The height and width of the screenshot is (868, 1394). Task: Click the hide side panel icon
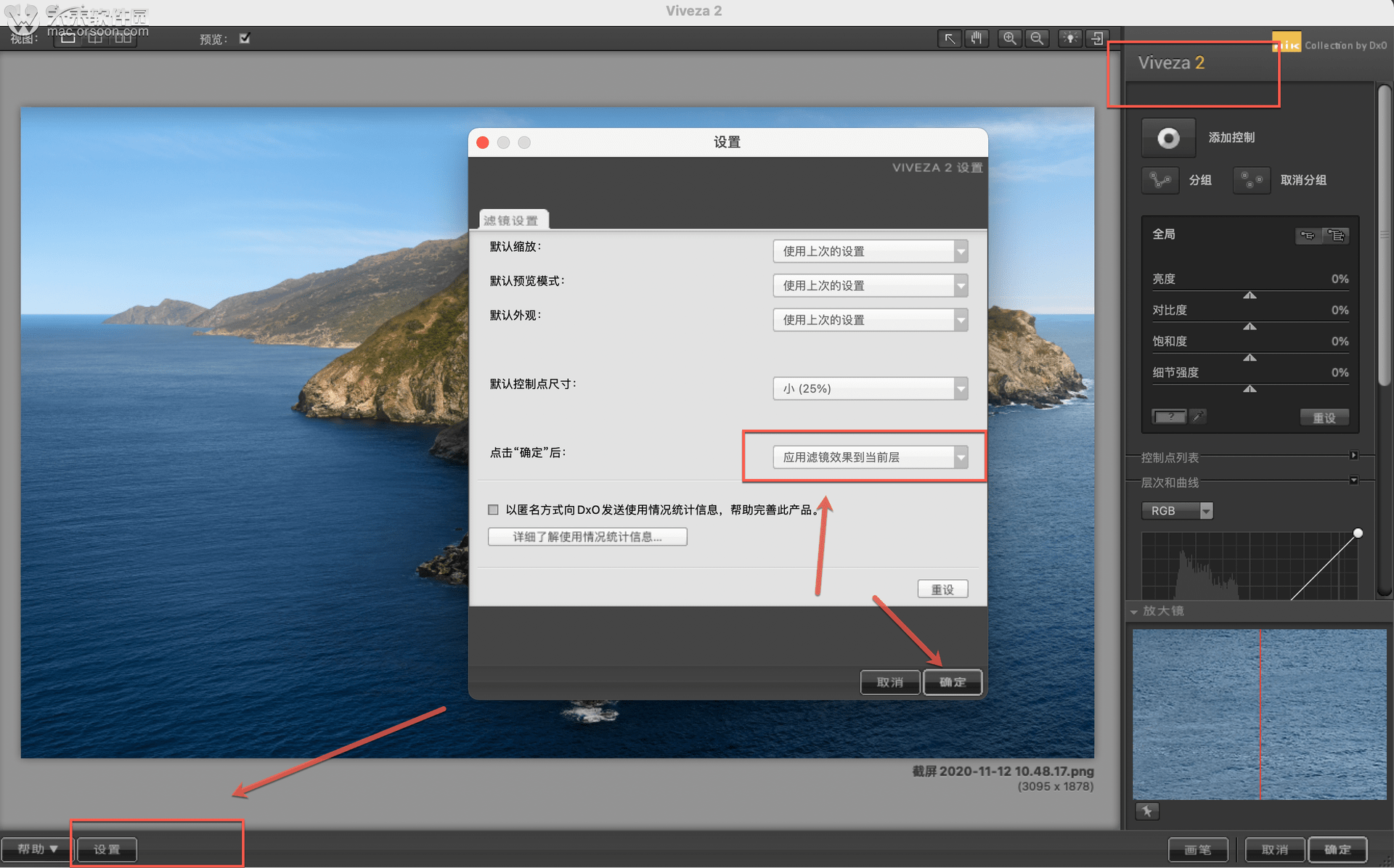pos(1097,38)
